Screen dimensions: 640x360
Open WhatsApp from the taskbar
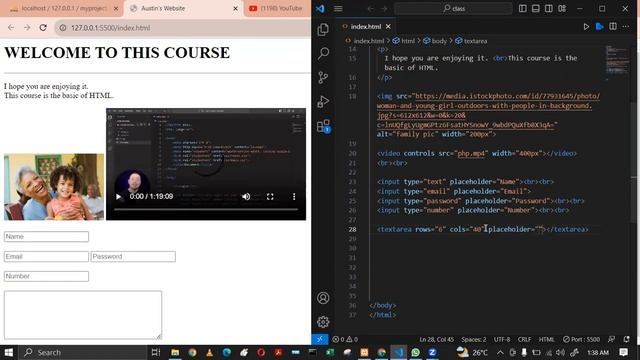click(416, 352)
